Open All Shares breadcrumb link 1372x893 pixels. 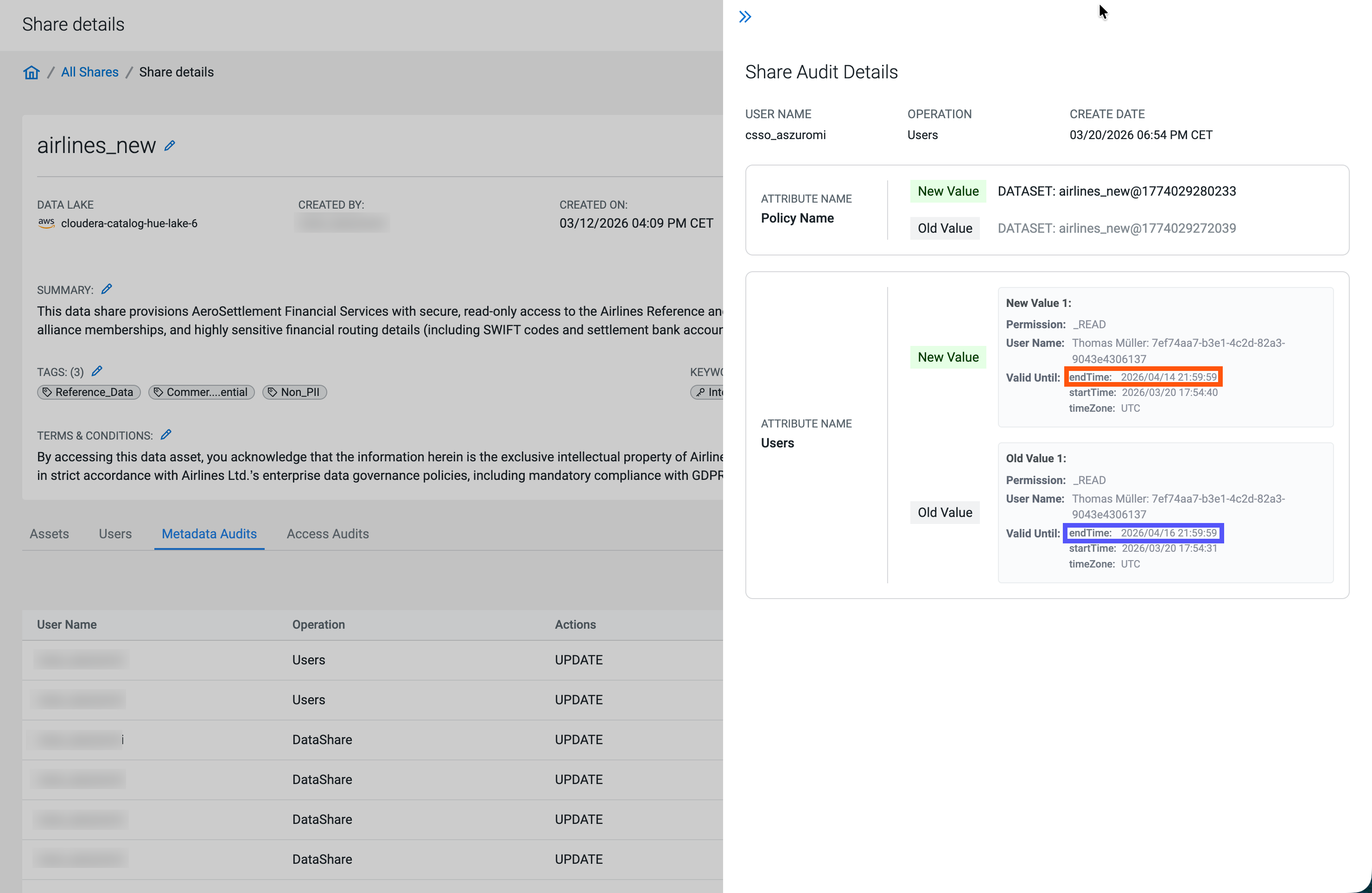click(x=89, y=72)
